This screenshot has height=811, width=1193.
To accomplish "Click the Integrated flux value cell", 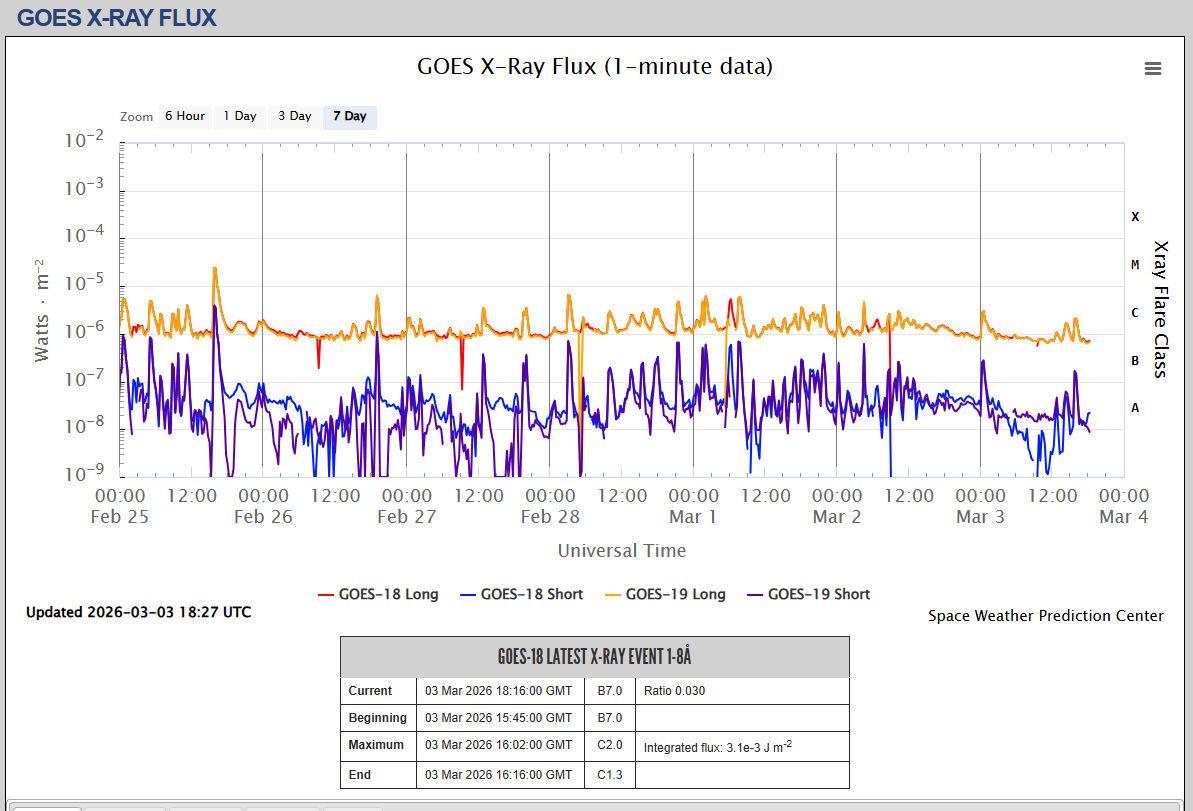I will click(717, 746).
